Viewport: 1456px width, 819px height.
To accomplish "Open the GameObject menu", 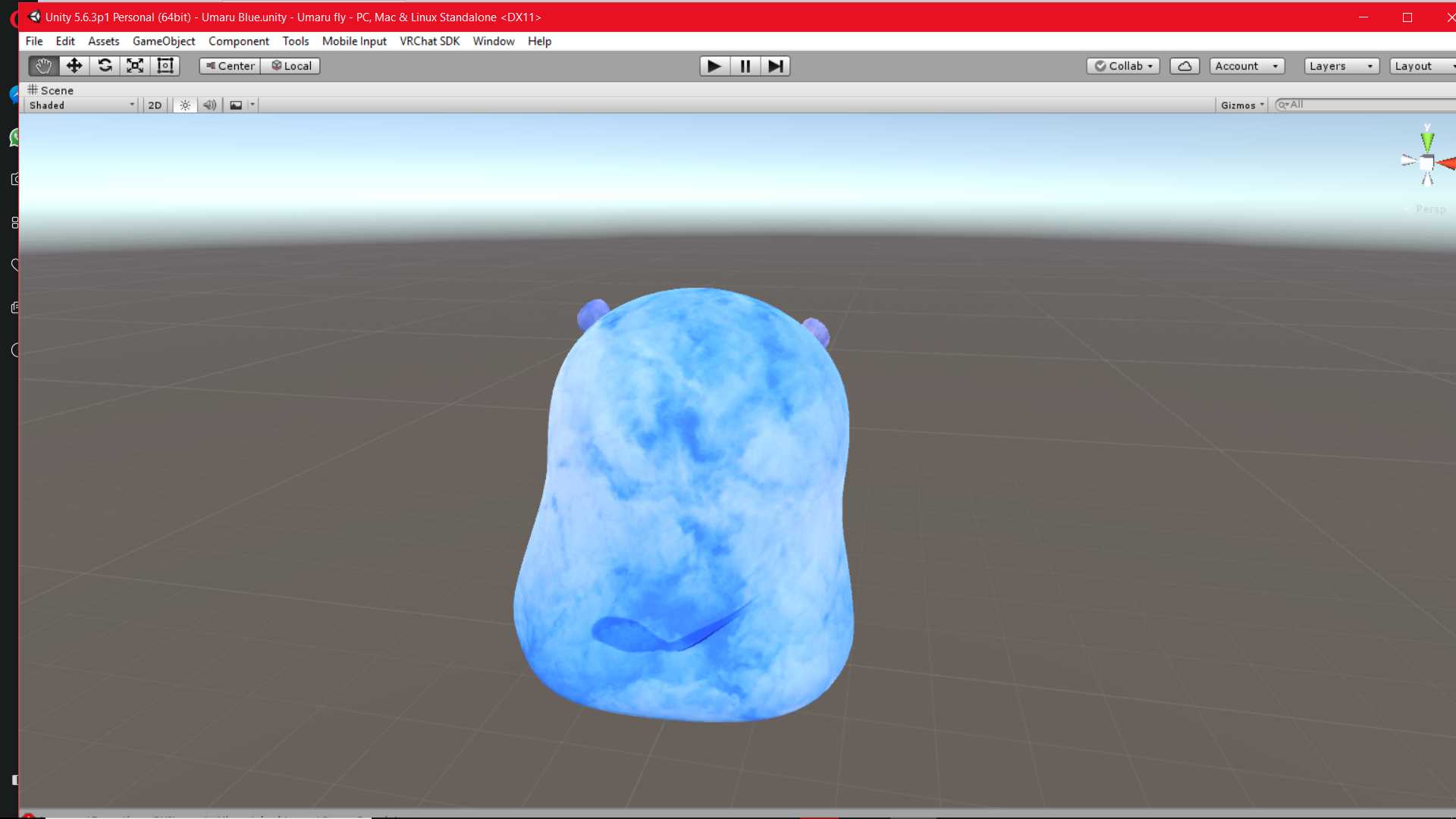I will pyautogui.click(x=164, y=41).
